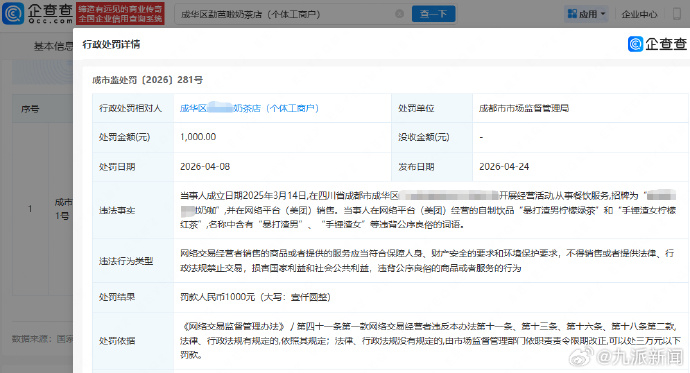The width and height of the screenshot is (690, 373).
Task: Switch to the 基本信息 tab
Action: pyautogui.click(x=53, y=46)
